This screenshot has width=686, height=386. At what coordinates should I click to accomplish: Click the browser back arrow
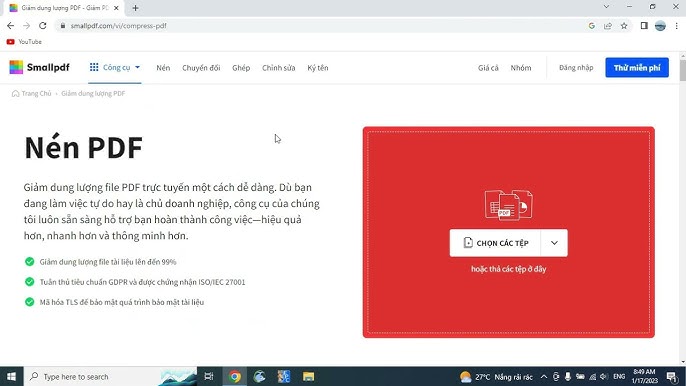pos(10,26)
